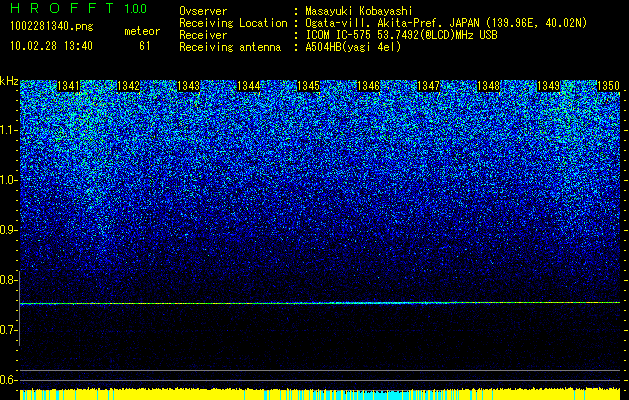The height and width of the screenshot is (400, 629).
Task: Click the kHz axis unit label
Action: (9, 81)
